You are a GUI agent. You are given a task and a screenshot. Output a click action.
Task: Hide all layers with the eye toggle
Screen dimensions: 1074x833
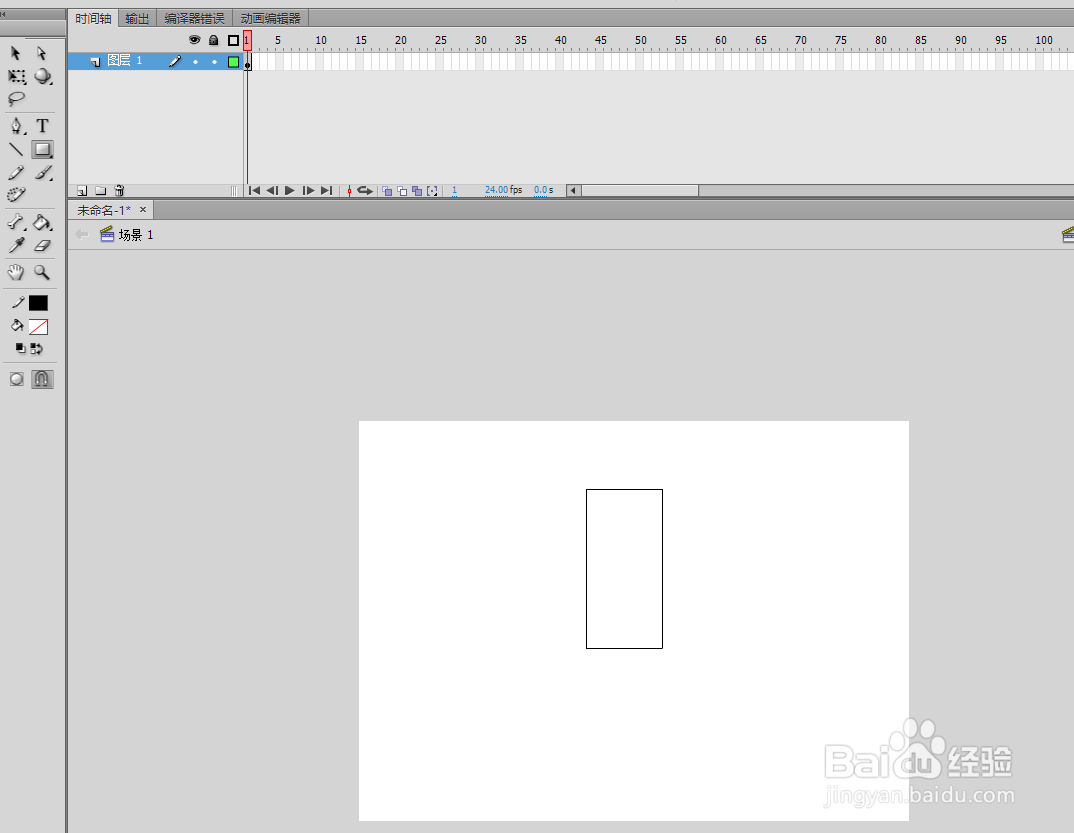tap(195, 39)
